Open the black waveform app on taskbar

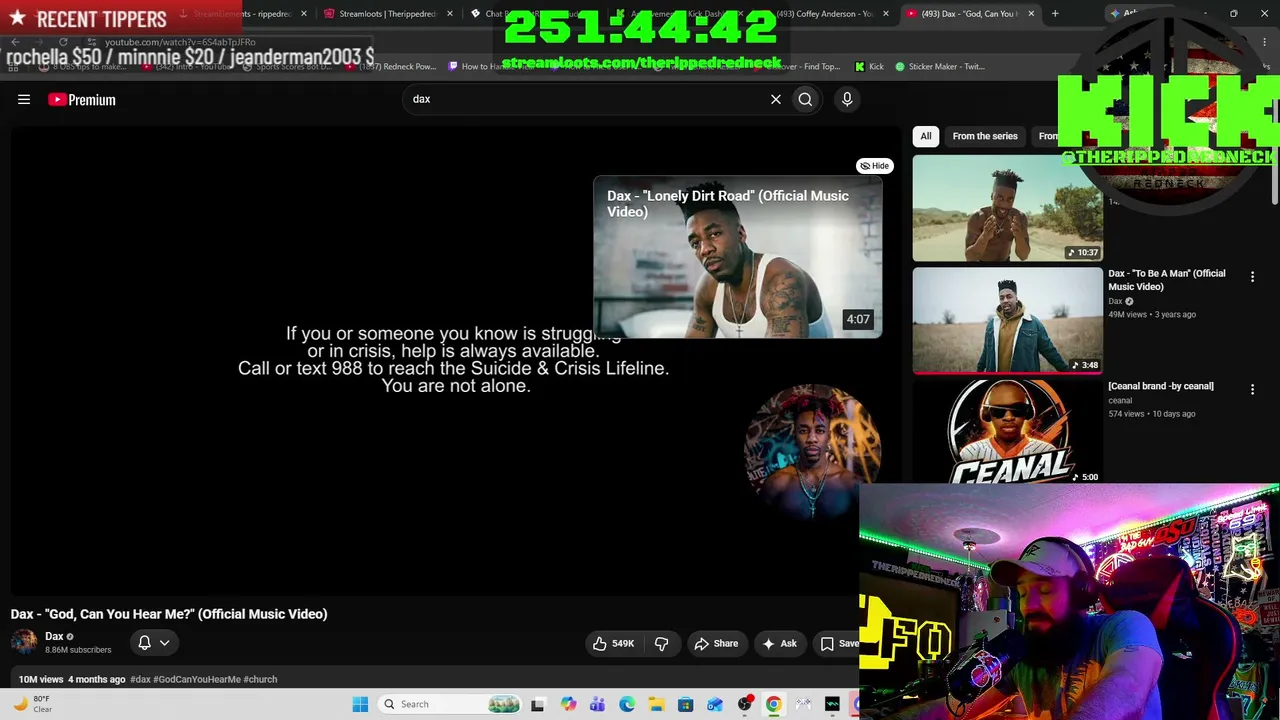pos(832,704)
